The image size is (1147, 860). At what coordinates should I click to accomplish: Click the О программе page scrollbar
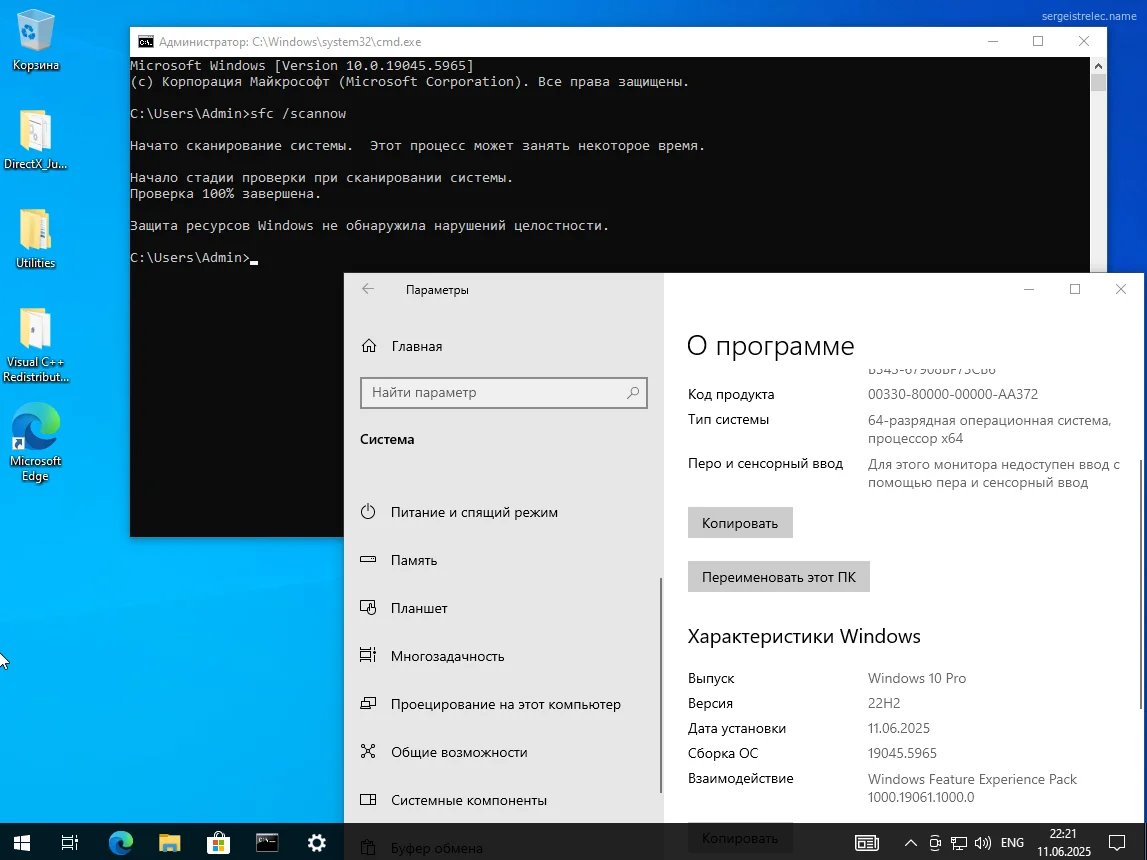tap(1140, 583)
